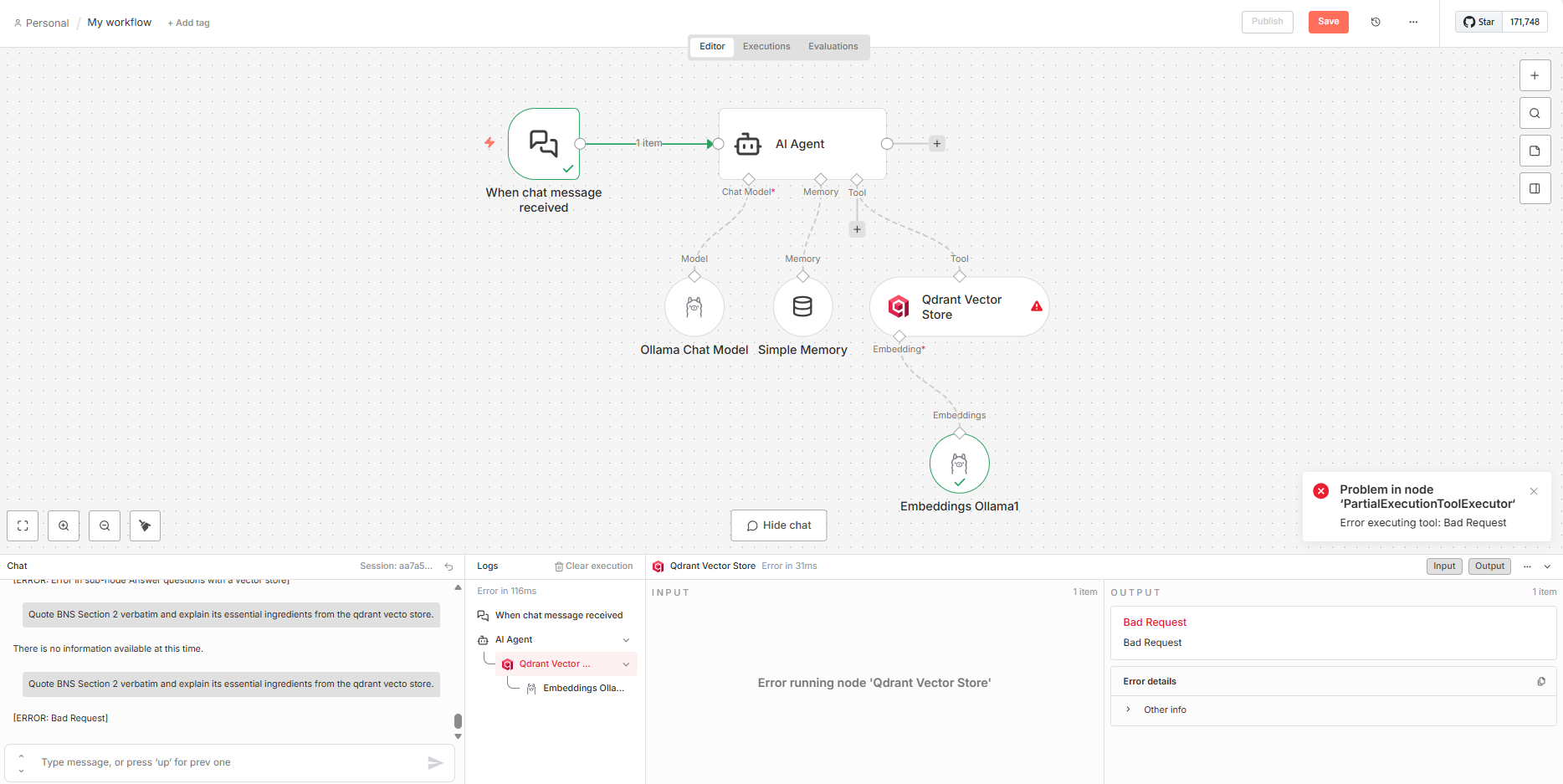This screenshot has height=784, width=1563.
Task: Click the Qdrant Embedding connector diamond
Action: (899, 336)
